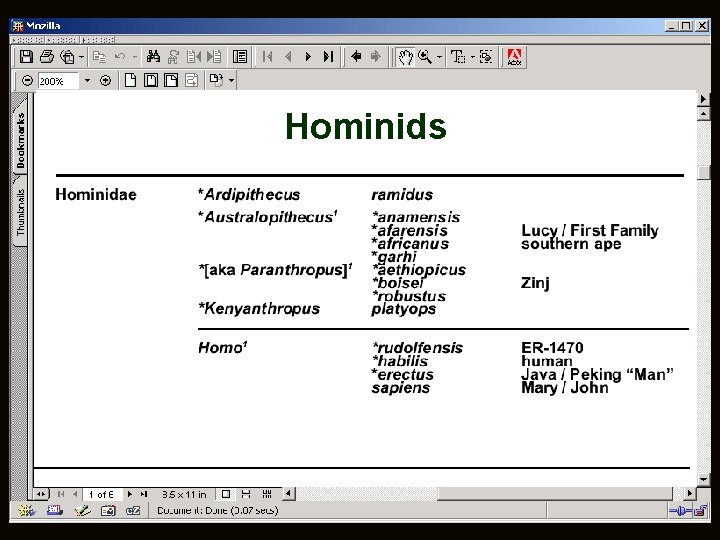Viewport: 720px width, 540px height.
Task: Click the Print icon in the toolbar
Action: pos(46,56)
